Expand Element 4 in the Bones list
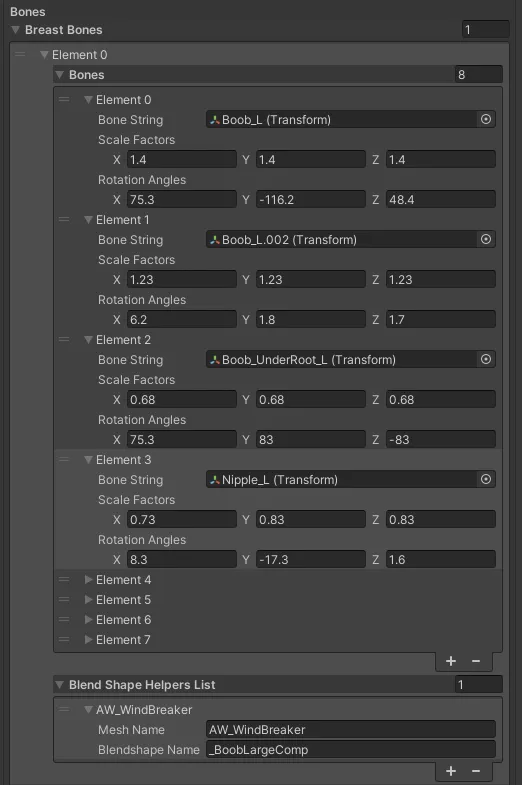 [x=89, y=580]
